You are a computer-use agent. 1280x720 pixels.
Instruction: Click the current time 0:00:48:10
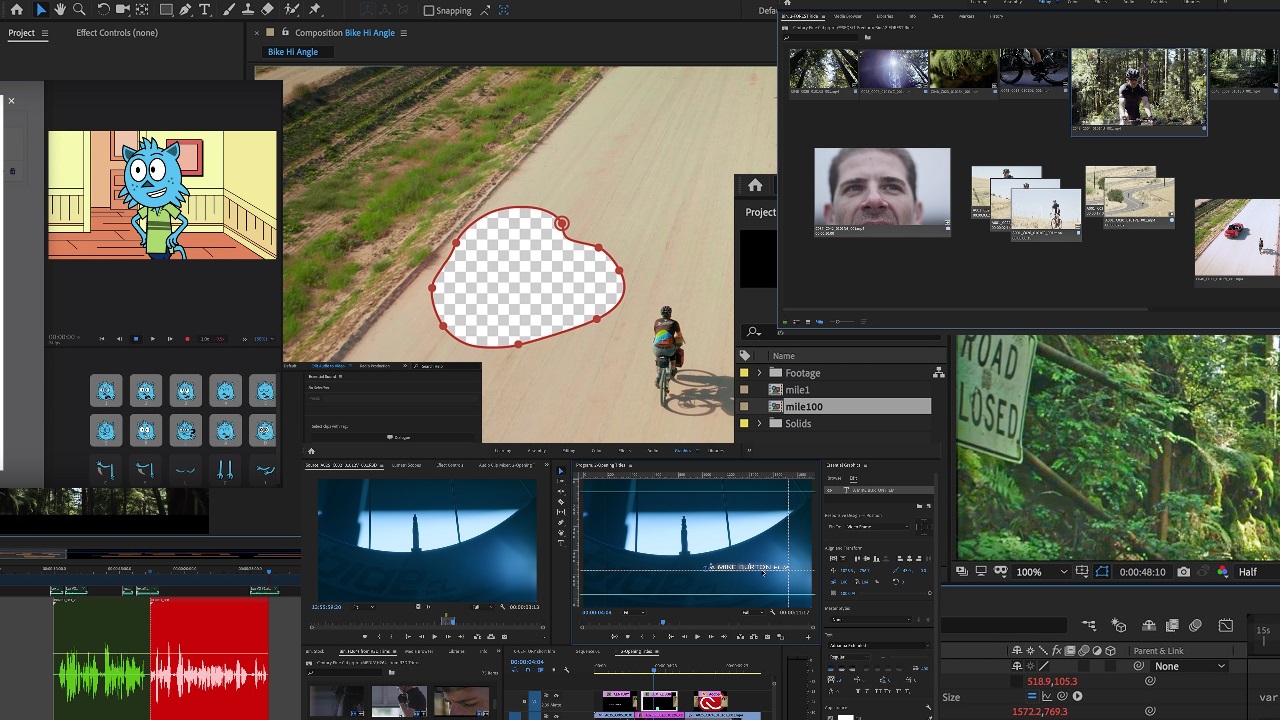[x=1143, y=572]
